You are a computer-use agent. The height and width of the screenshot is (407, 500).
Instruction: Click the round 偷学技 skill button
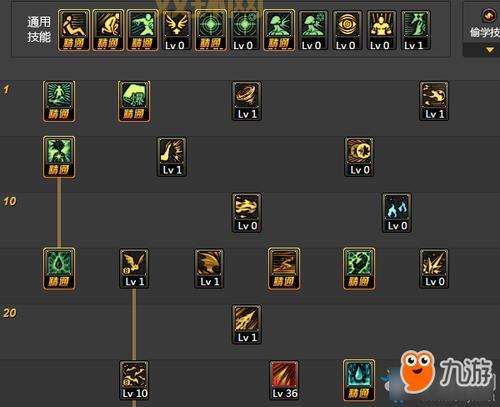[489, 15]
